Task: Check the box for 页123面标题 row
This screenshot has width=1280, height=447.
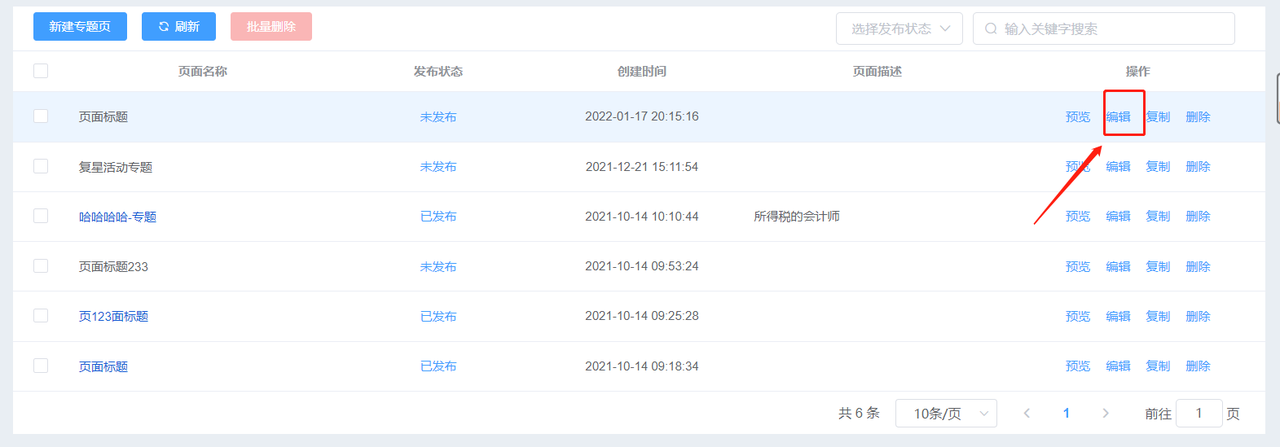Action: (41, 316)
